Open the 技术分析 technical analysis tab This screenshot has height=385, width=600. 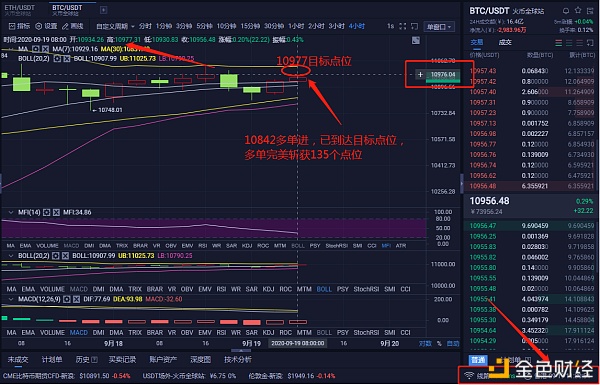click(238, 359)
